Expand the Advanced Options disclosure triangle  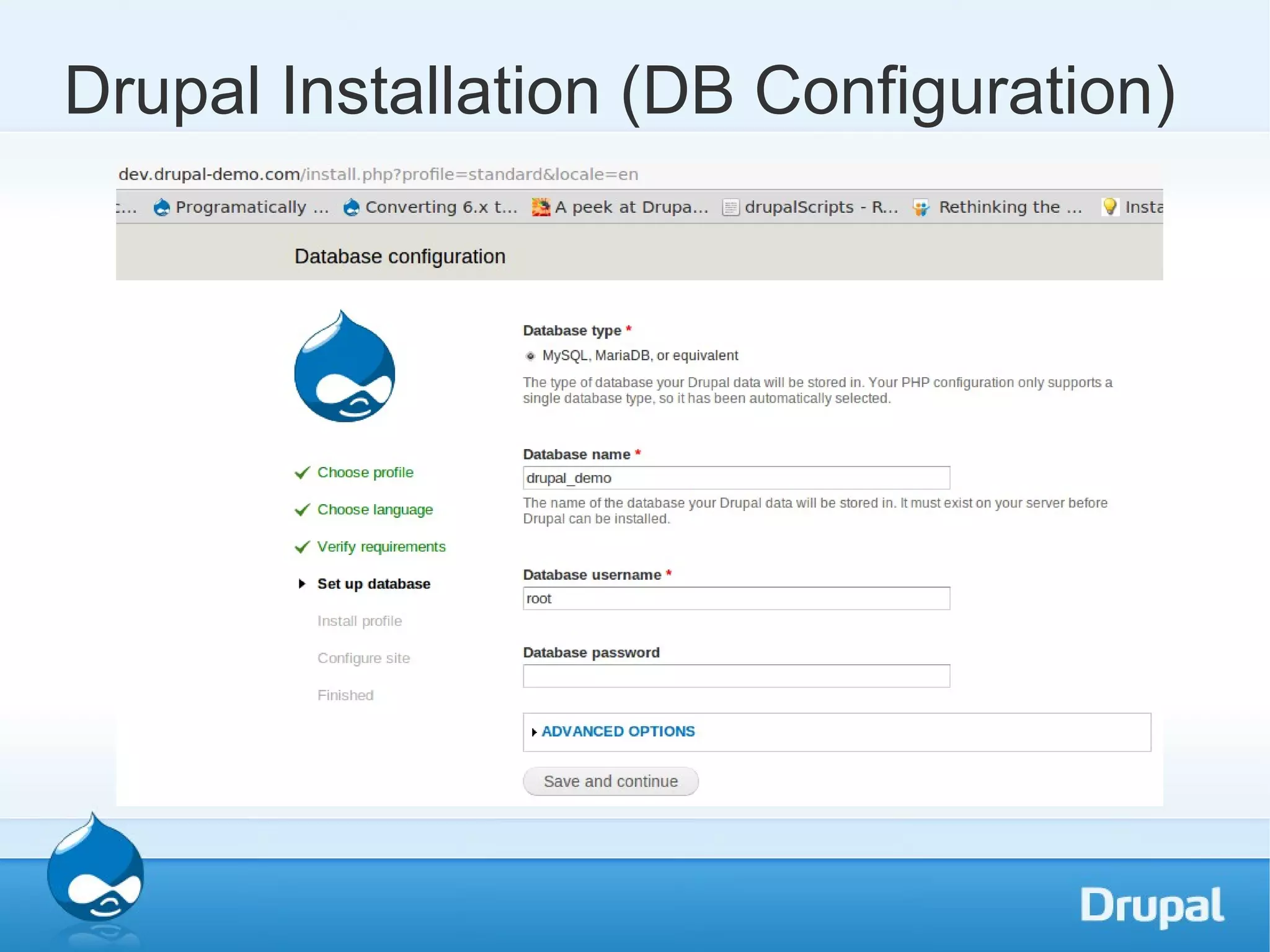[x=534, y=732]
